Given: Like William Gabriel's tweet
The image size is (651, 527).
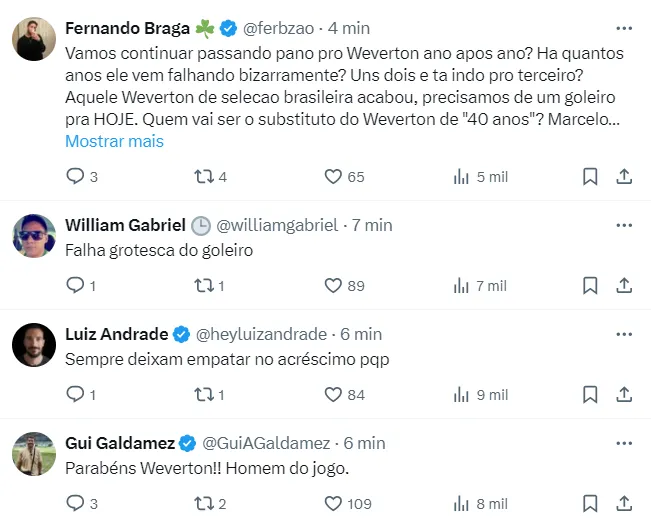Looking at the screenshot, I should tap(333, 286).
